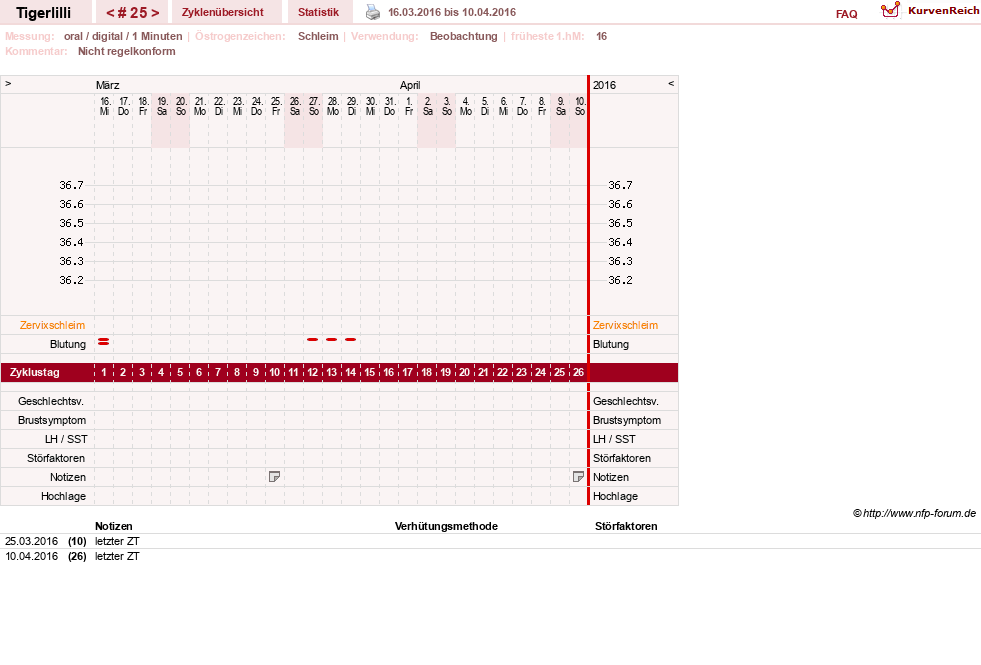Click the Zyklustag row label
The height and width of the screenshot is (665, 981).
coord(35,372)
